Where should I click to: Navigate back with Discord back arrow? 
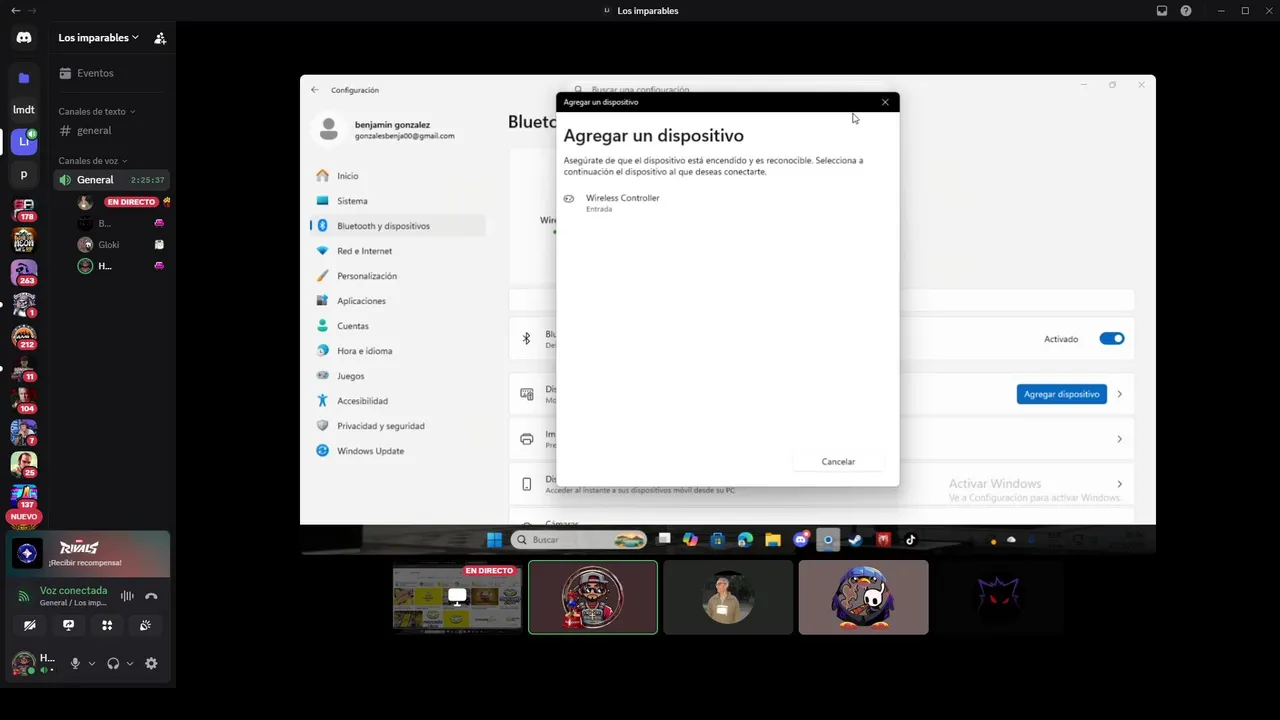coord(15,11)
